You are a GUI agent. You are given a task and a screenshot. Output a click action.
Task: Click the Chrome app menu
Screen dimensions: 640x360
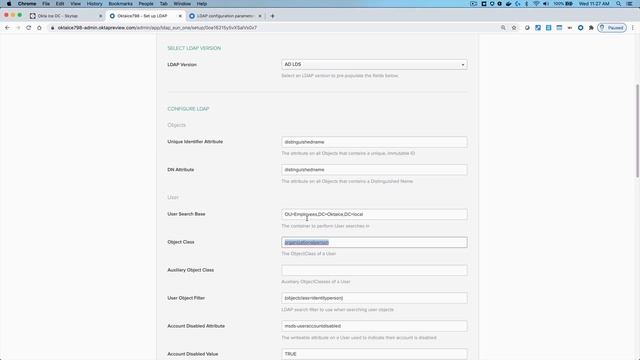pyautogui.click(x=27, y=4)
